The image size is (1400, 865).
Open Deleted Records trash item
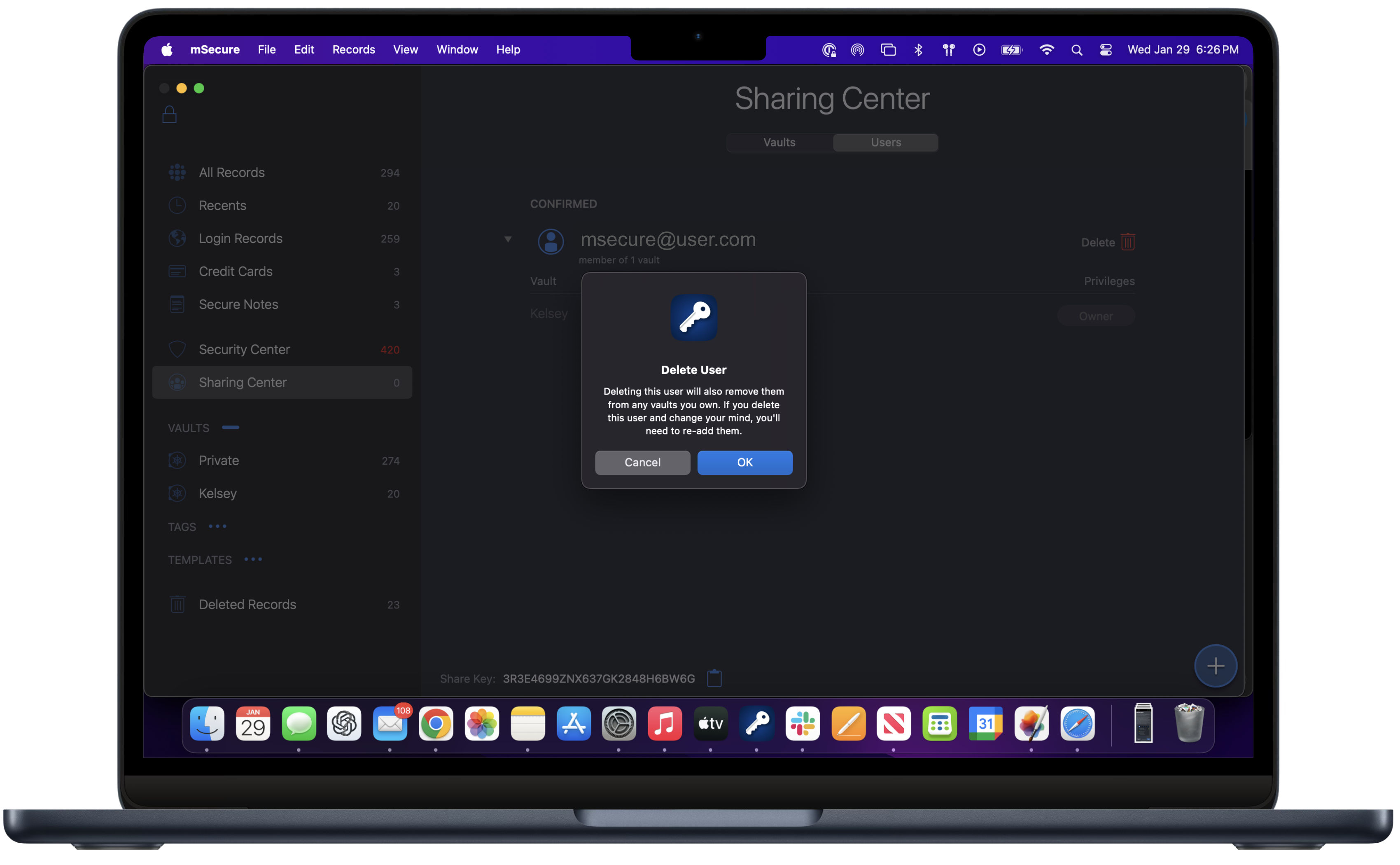247,604
